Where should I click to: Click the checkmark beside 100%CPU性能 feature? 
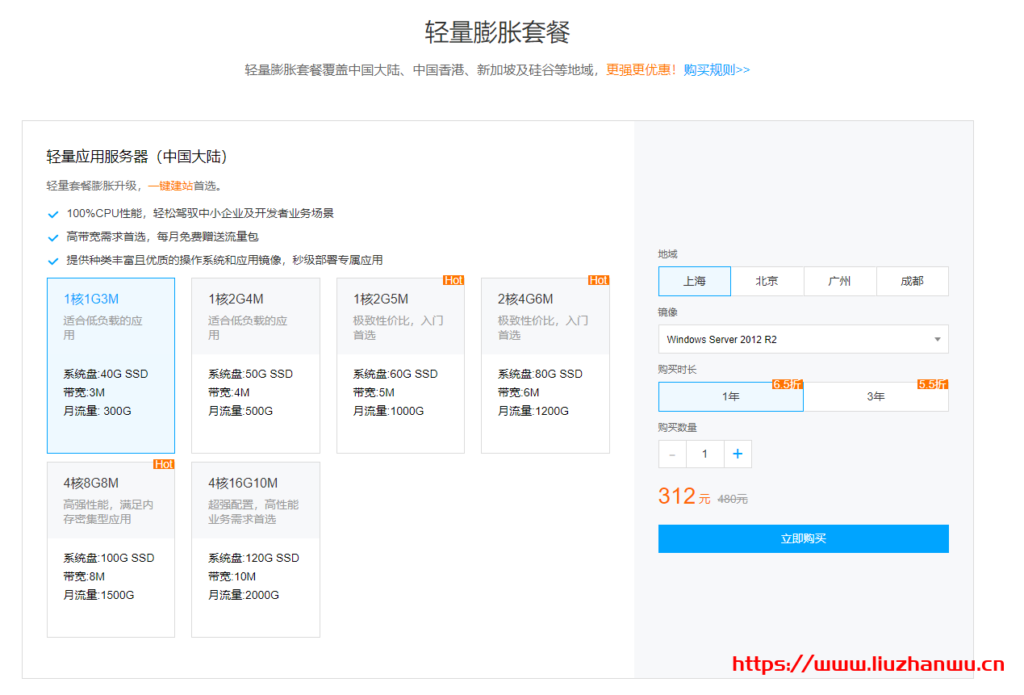(53, 214)
